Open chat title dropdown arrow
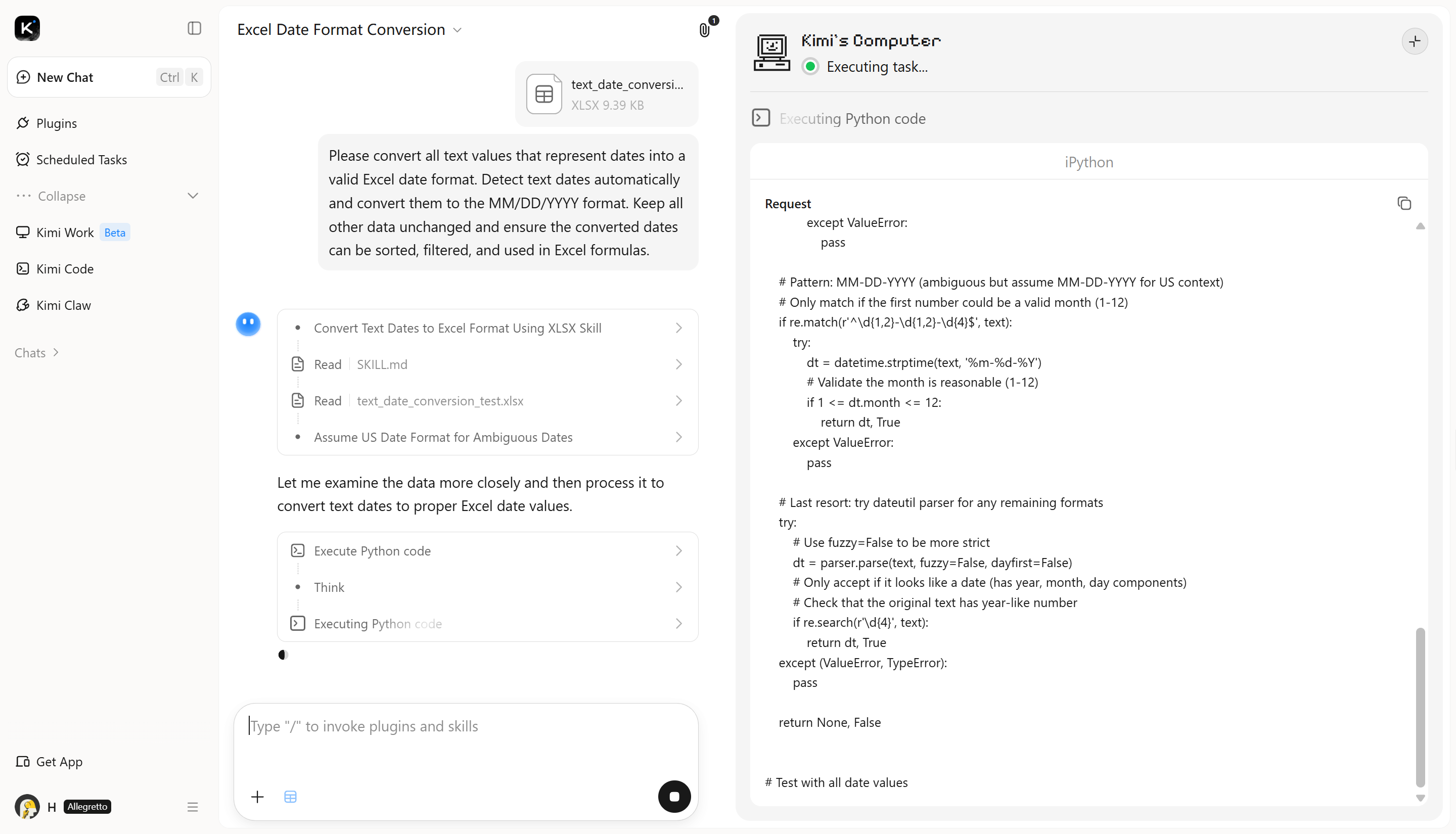 point(457,30)
